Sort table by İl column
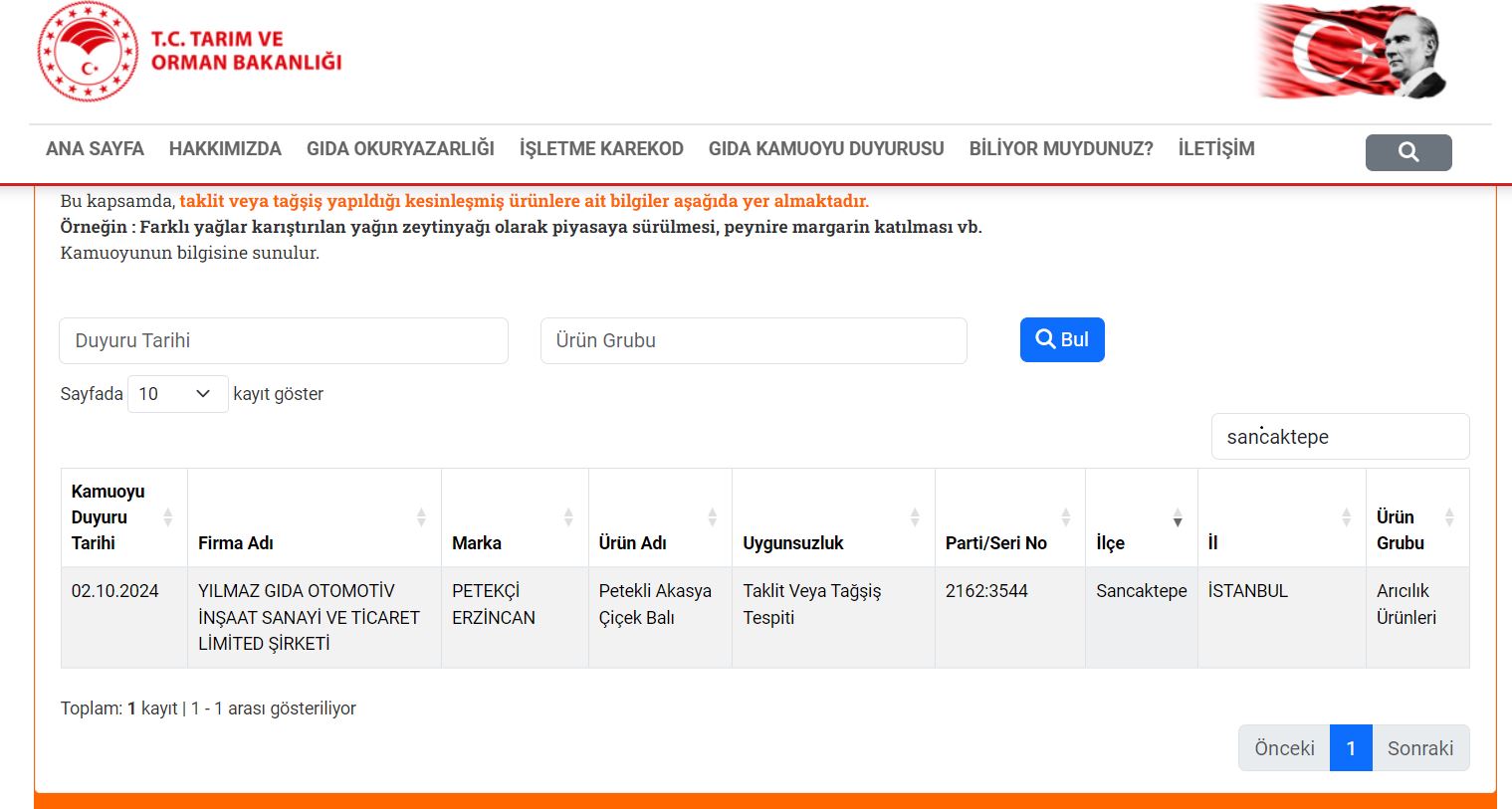1512x809 pixels. [x=1280, y=517]
